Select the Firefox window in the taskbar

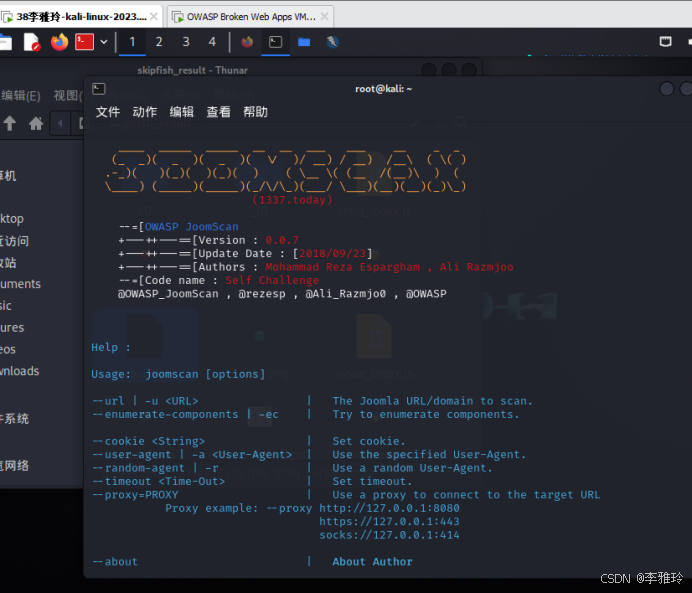point(247,42)
